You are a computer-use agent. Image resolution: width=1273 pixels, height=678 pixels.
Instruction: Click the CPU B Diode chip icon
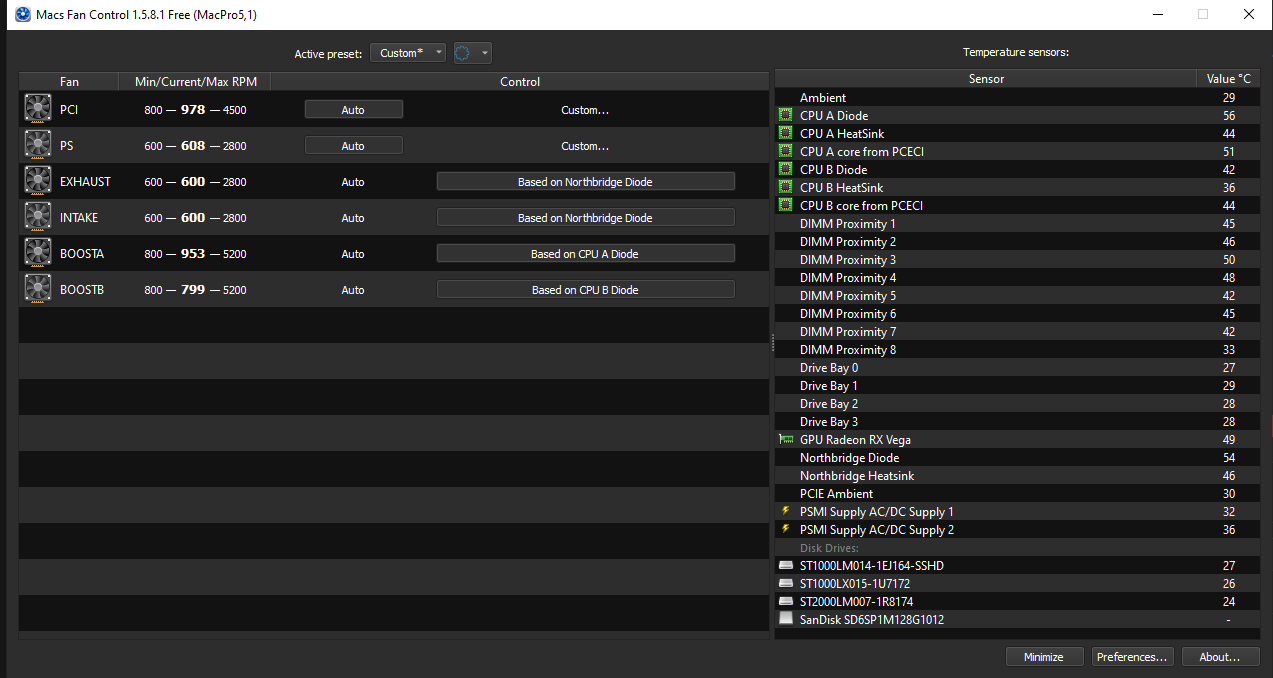785,170
